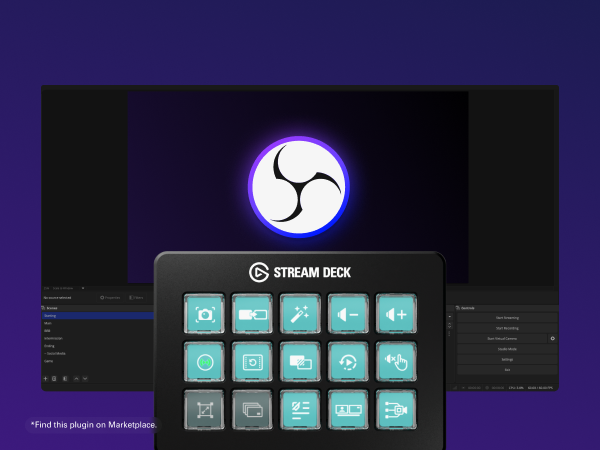Click Start Virtual Camera in OBS Controls
The height and width of the screenshot is (450, 600).
tap(502, 338)
